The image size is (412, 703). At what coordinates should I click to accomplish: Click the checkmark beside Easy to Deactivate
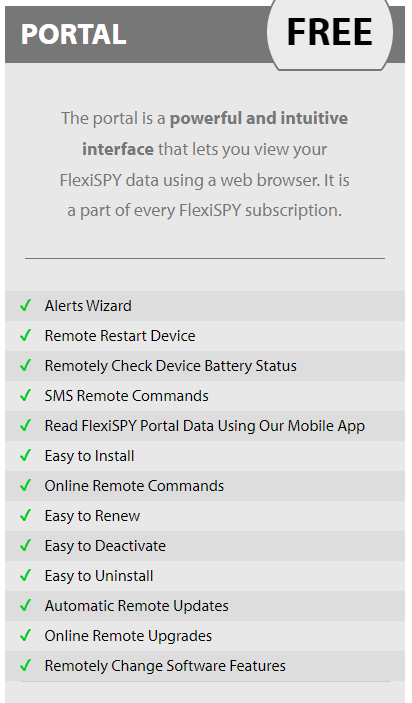[x=26, y=546]
